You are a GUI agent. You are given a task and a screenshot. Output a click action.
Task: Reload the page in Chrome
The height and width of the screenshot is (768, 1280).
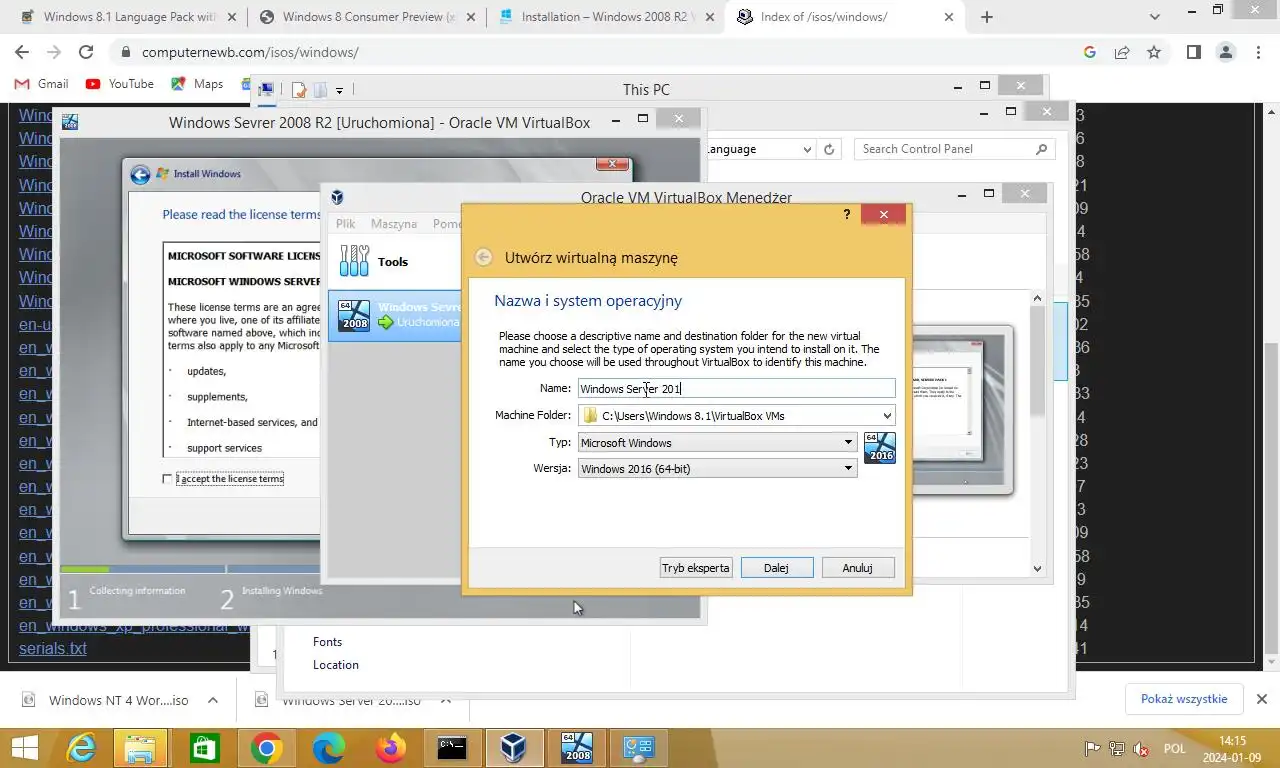pyautogui.click(x=86, y=52)
